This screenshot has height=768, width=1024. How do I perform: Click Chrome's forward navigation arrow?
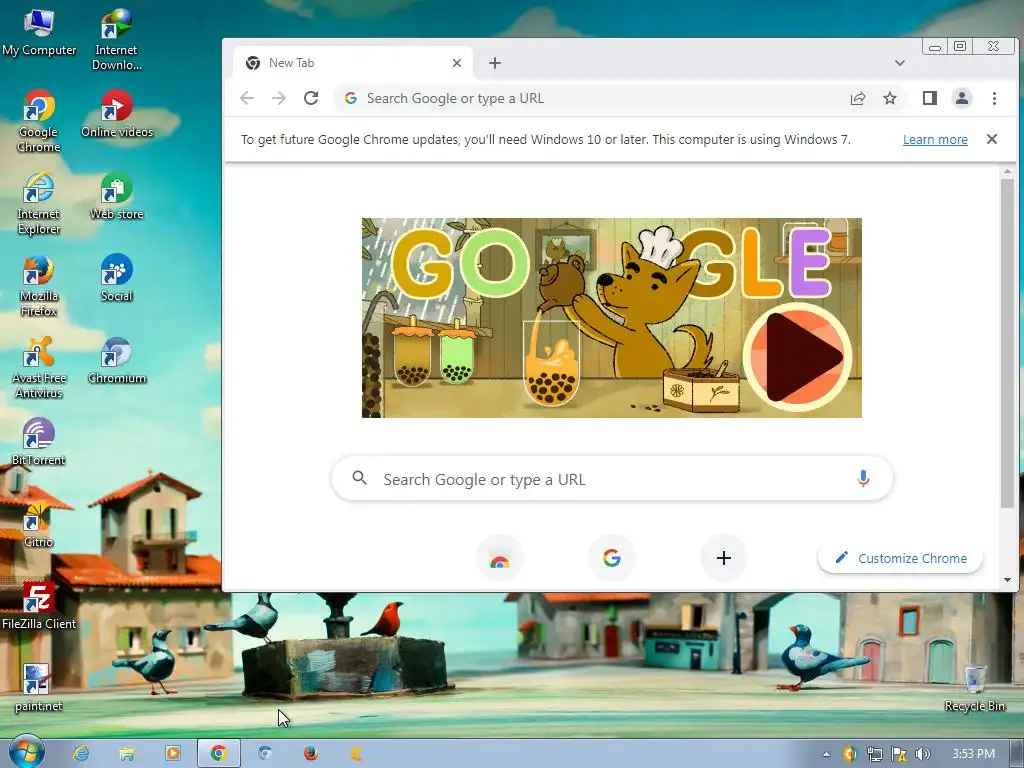click(279, 99)
